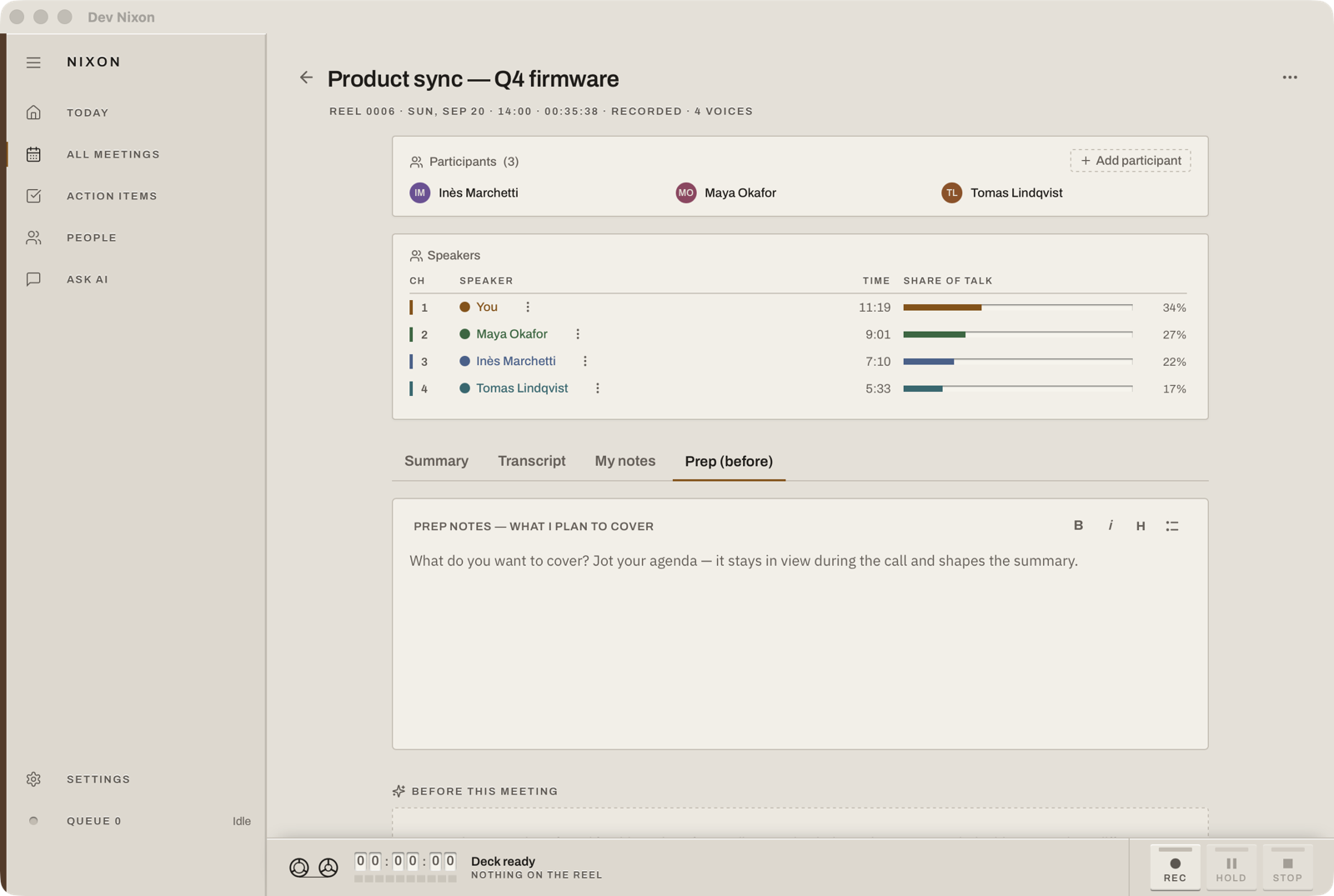
Task: Toggle the sidebar hamburger menu
Action: [x=33, y=63]
